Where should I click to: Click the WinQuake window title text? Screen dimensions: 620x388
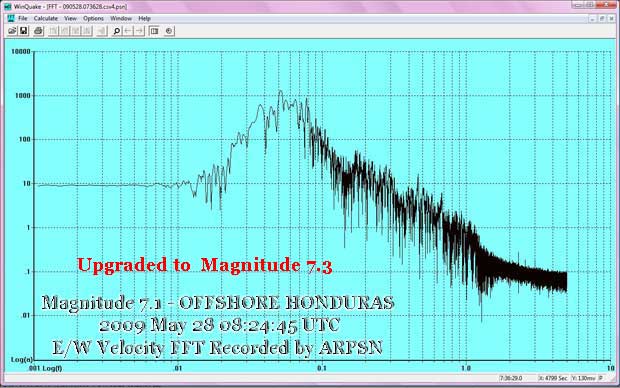click(x=70, y=7)
